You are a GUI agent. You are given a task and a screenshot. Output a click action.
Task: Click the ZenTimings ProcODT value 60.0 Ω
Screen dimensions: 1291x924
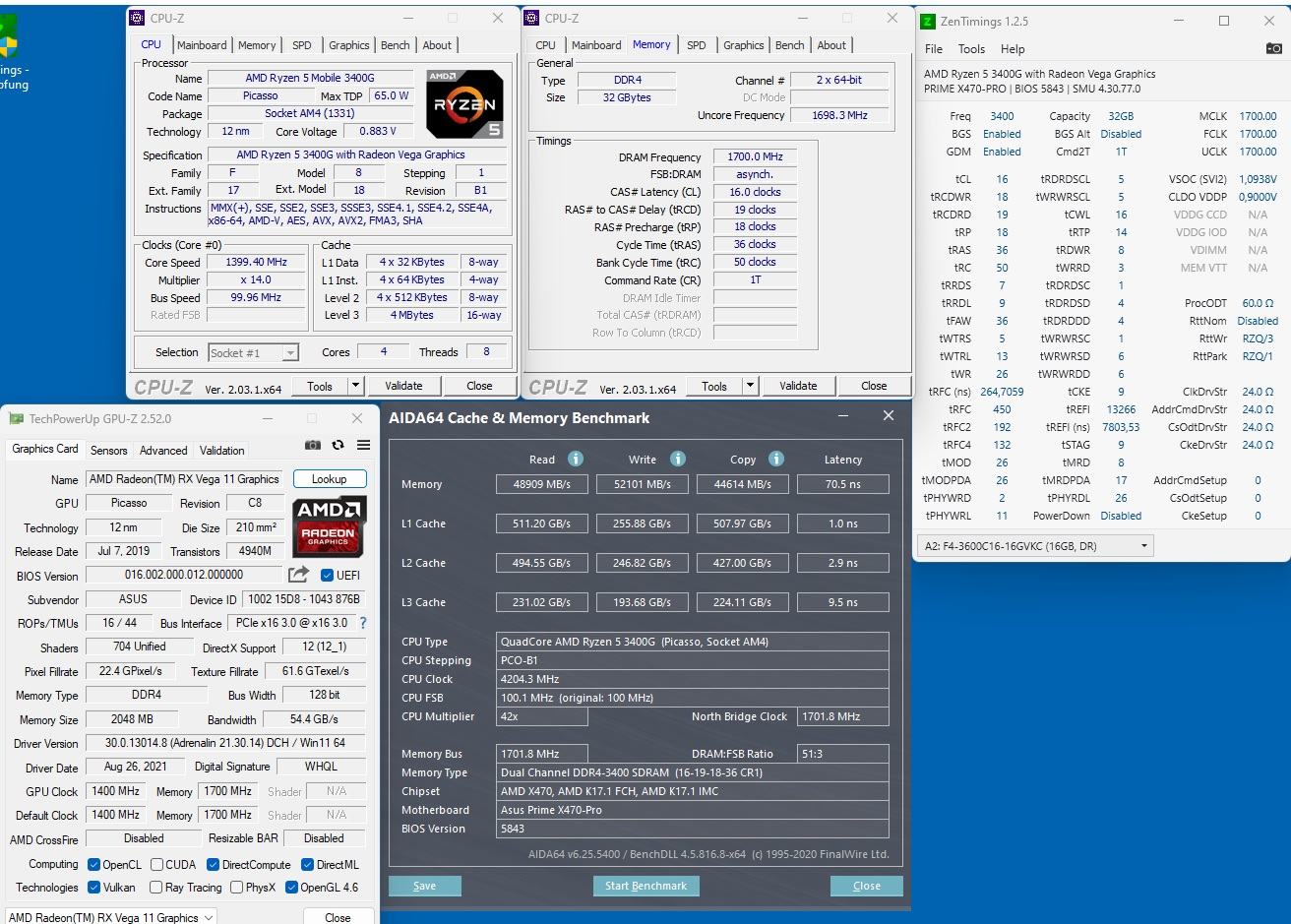[1258, 303]
